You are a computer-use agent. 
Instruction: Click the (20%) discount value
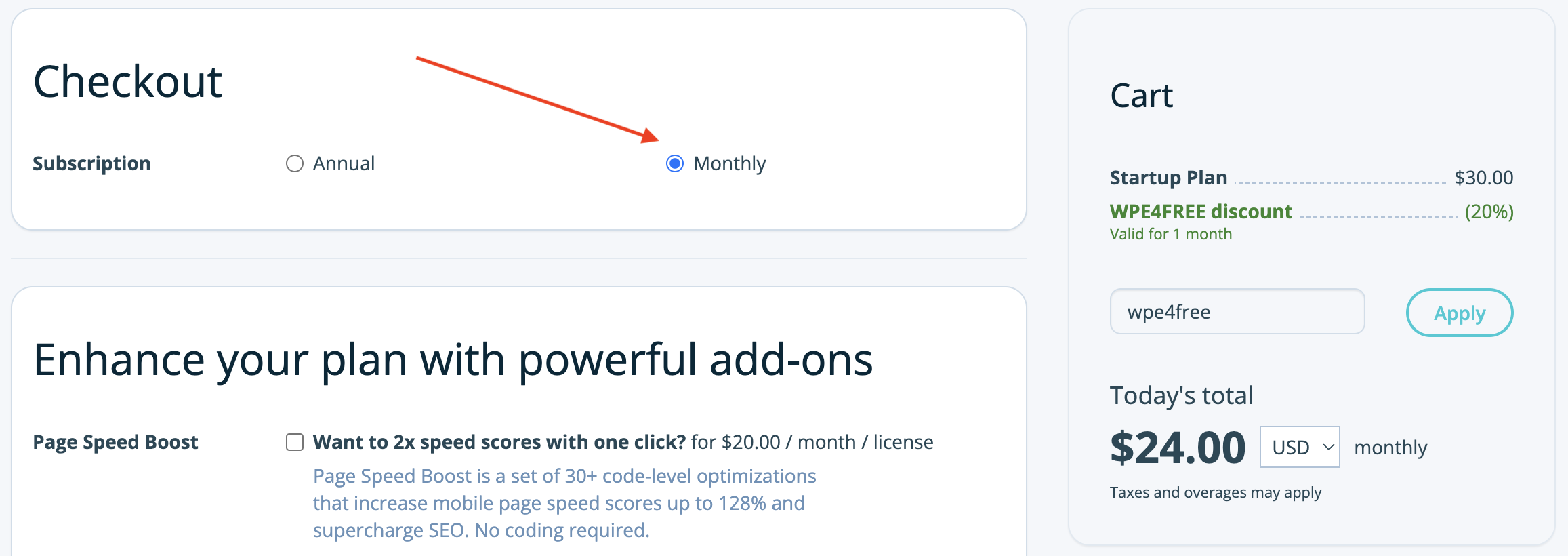coord(1489,212)
